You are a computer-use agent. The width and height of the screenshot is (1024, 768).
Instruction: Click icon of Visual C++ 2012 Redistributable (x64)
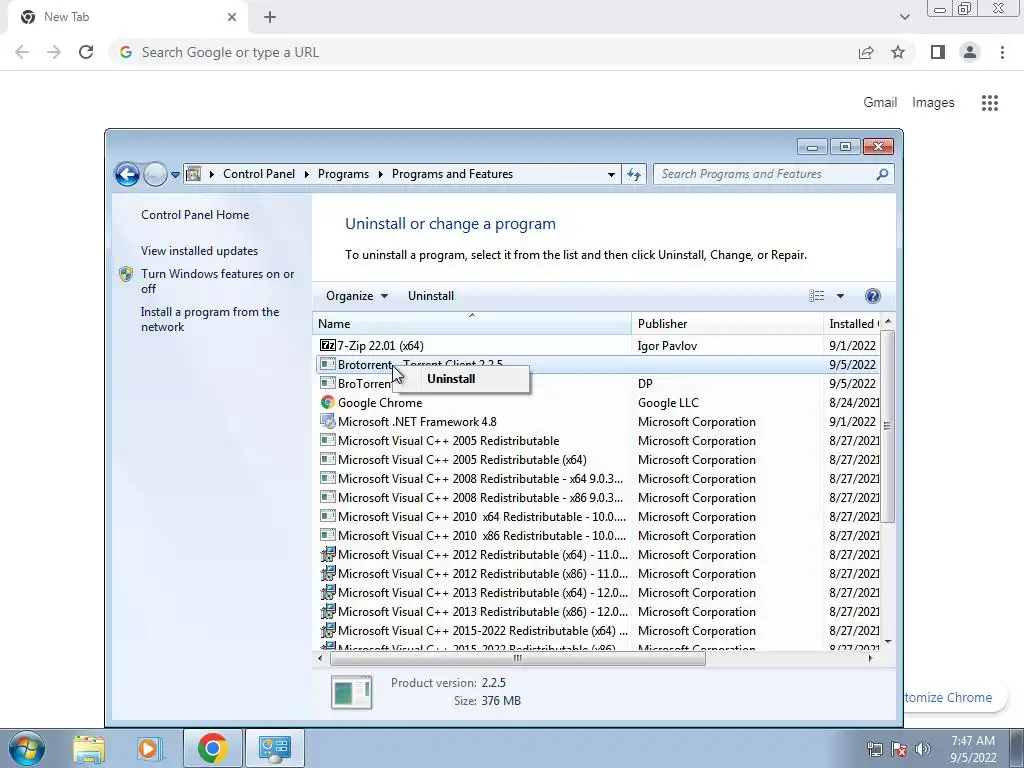(x=328, y=554)
